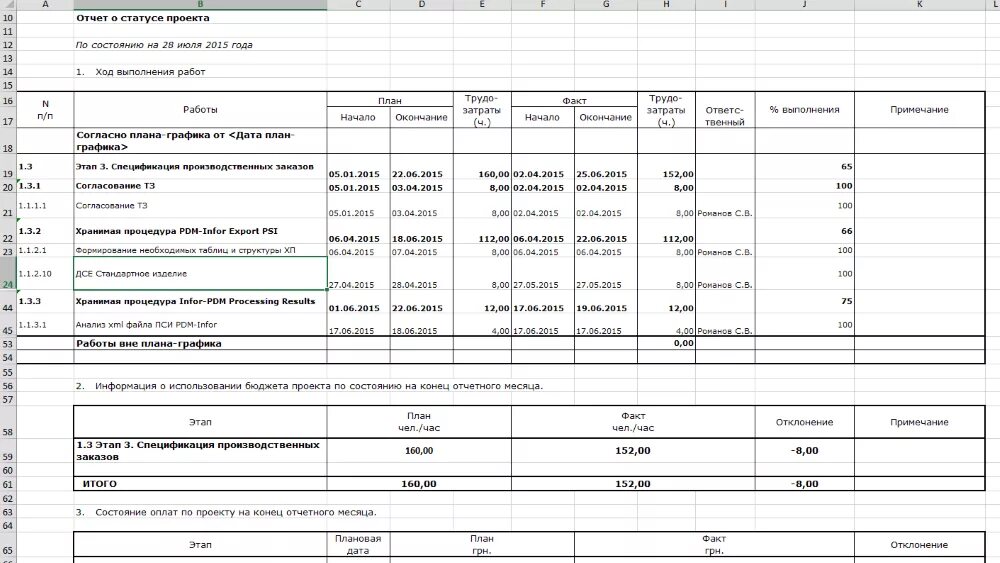The image size is (1000, 563).
Task: Click 'План грн.' header
Action: tap(482, 545)
